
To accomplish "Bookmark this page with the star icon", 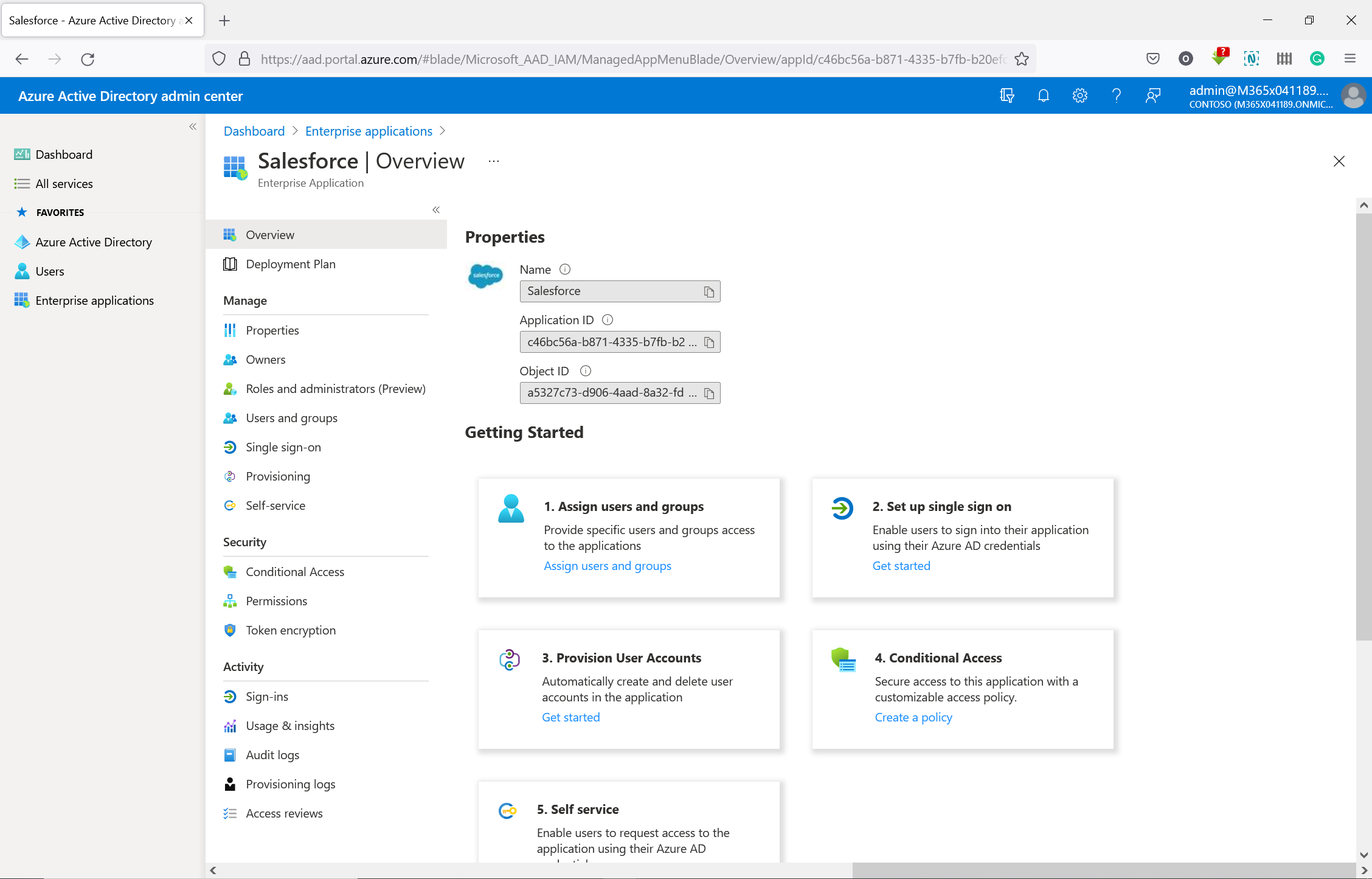I will click(1022, 59).
